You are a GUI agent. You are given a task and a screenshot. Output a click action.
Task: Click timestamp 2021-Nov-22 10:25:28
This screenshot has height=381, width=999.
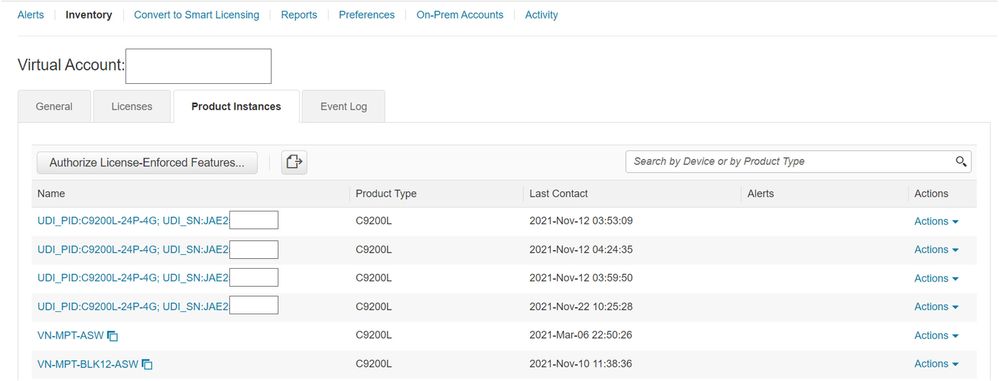pos(580,306)
